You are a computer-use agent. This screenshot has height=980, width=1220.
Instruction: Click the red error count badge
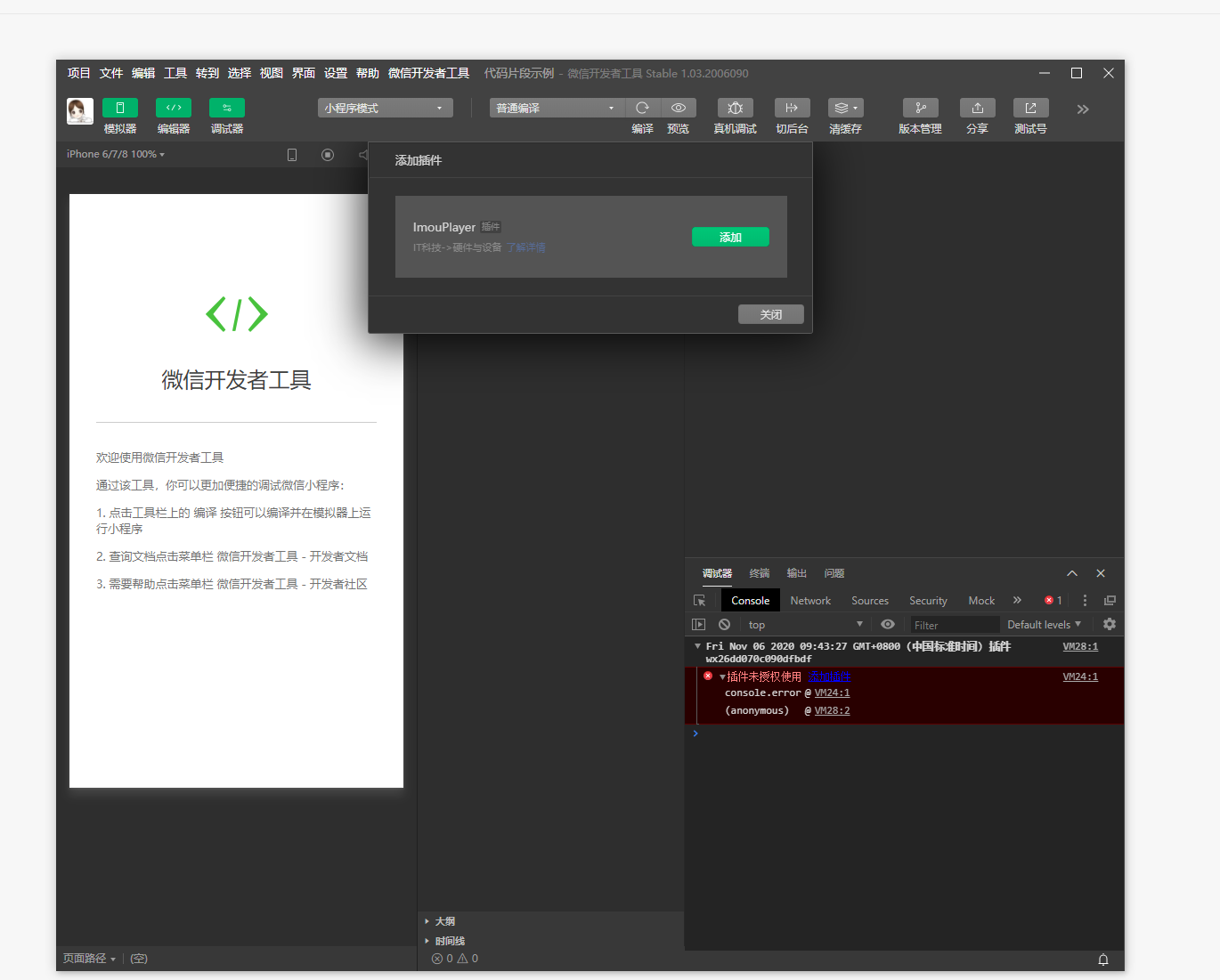tap(1053, 601)
